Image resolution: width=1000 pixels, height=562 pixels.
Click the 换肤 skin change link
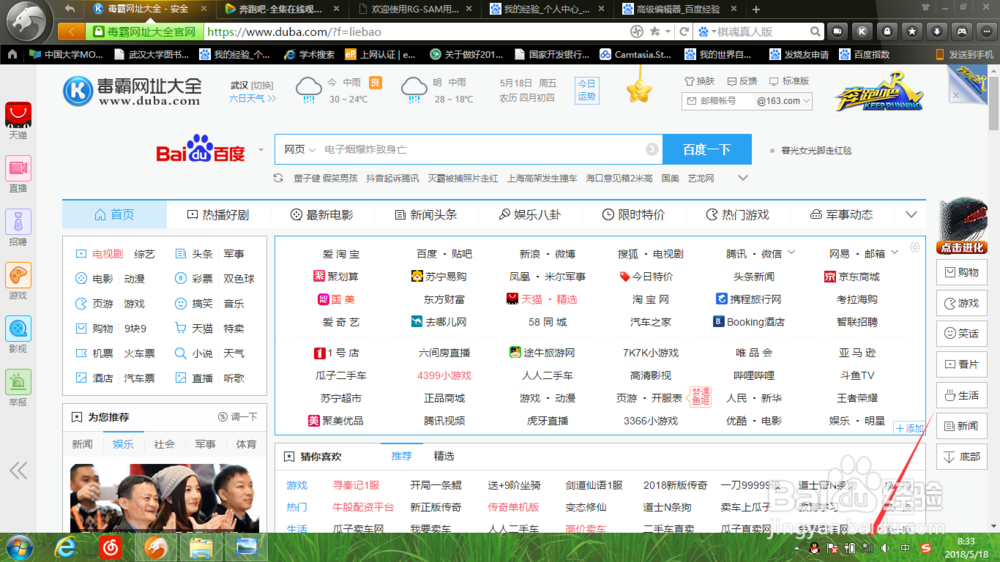coord(699,81)
